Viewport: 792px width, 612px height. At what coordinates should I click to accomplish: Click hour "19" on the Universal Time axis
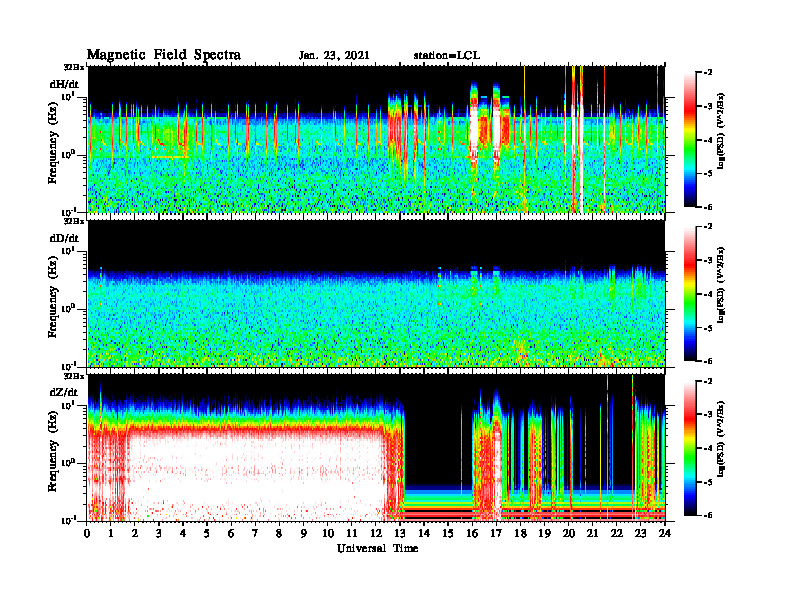tap(544, 533)
